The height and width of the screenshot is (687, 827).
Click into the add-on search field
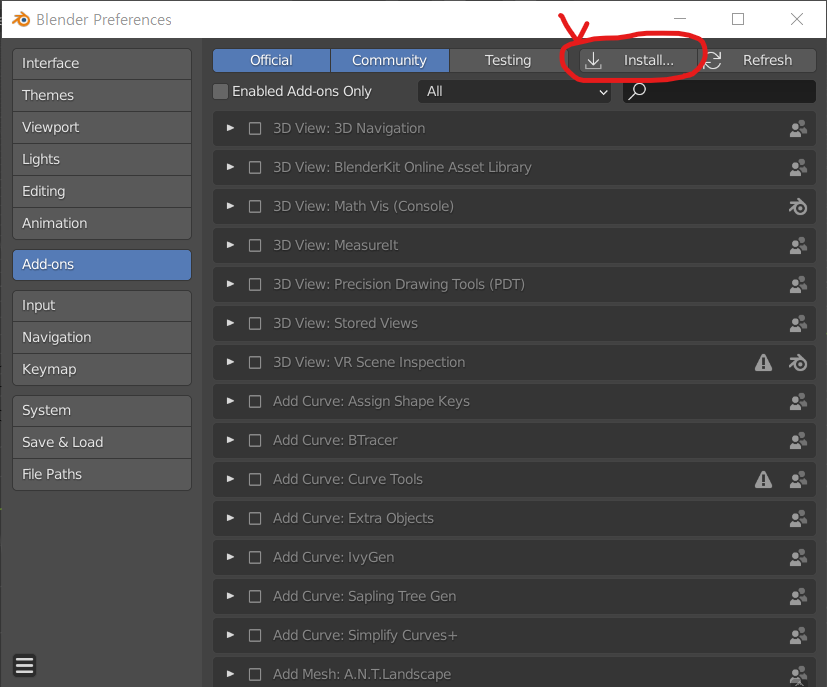pos(719,91)
